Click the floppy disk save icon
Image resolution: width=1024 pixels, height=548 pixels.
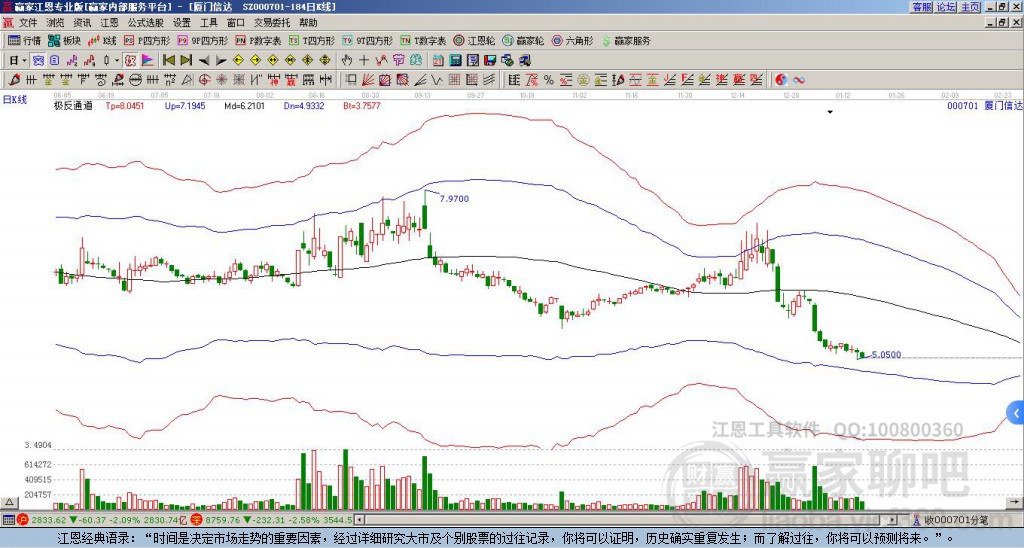490,60
